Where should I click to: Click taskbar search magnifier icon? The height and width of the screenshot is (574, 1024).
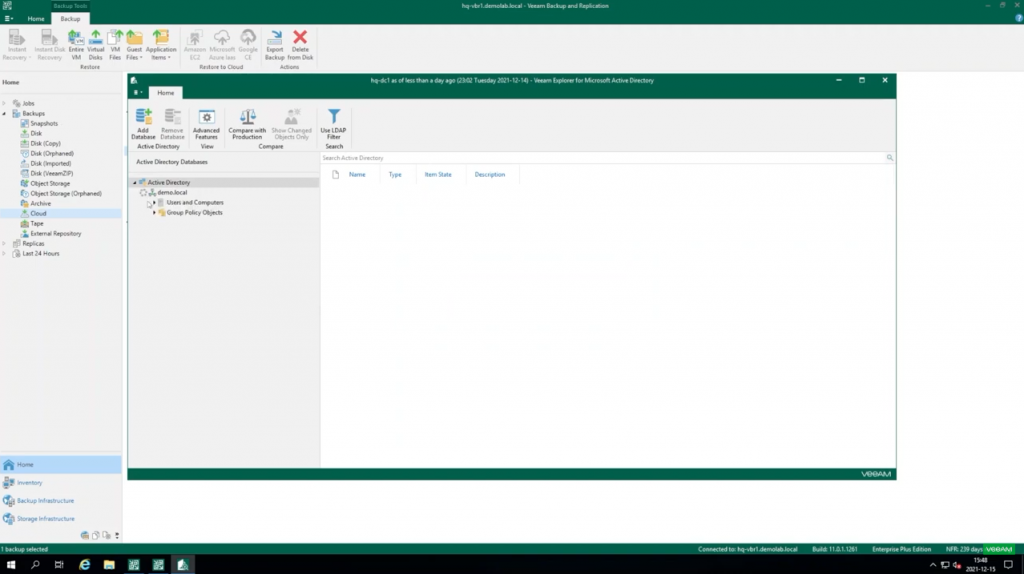coord(35,565)
